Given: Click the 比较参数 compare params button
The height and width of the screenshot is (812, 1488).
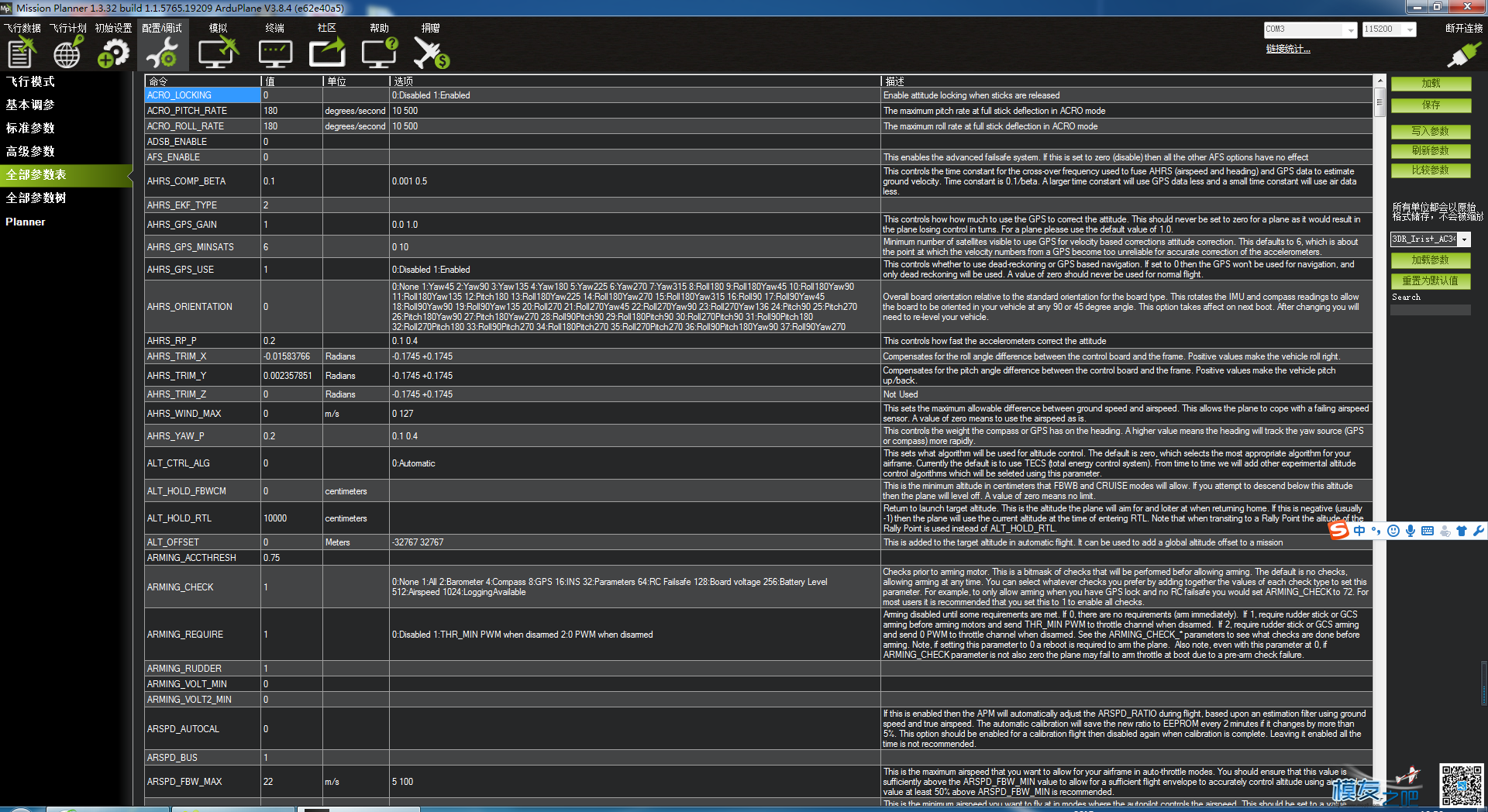Looking at the screenshot, I should point(1431,170).
